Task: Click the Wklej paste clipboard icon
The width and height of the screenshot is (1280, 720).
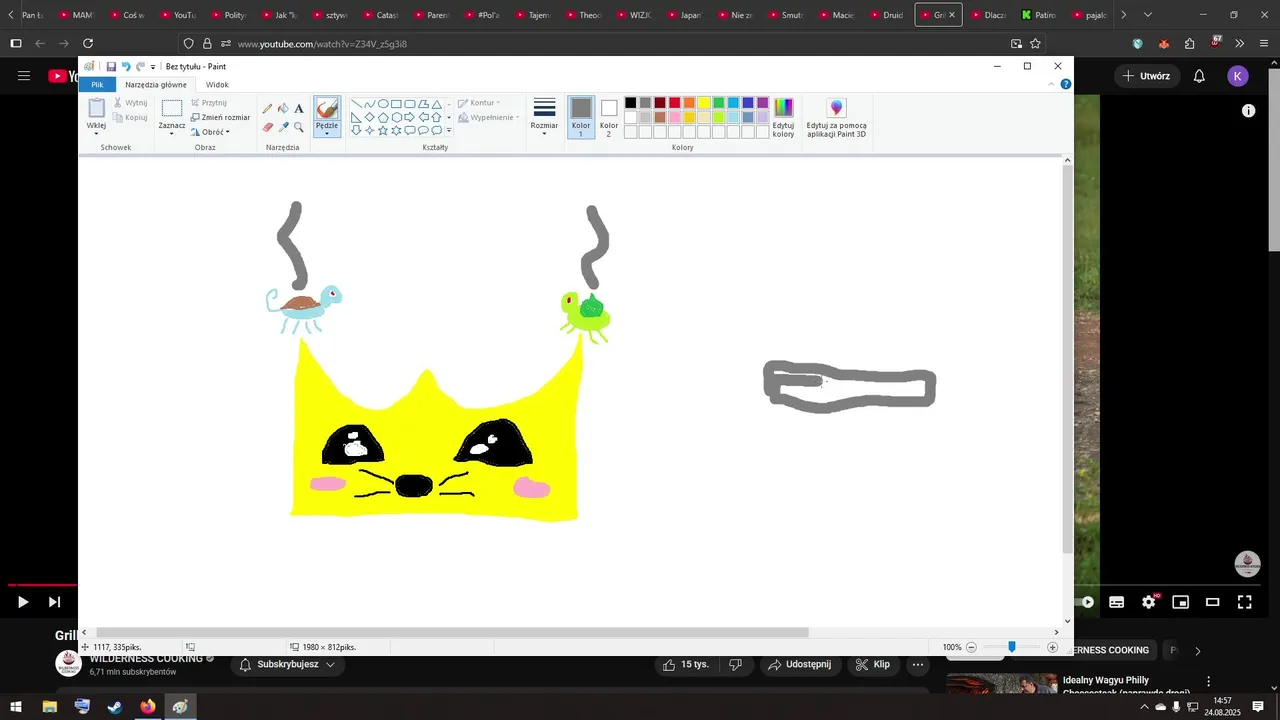Action: click(x=97, y=109)
